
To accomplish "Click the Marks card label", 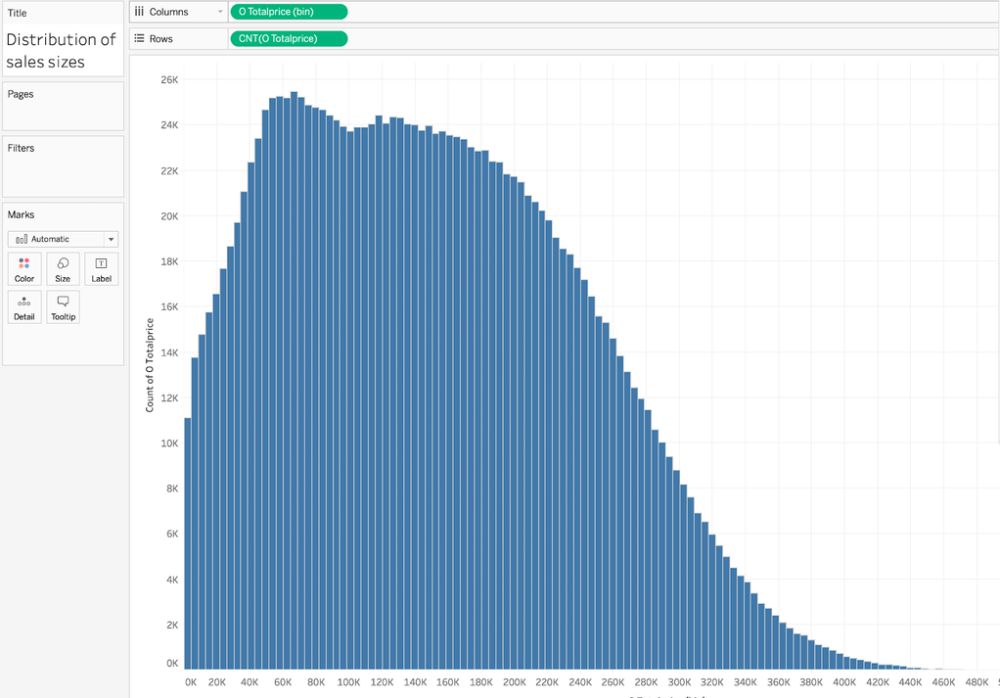I will point(21,214).
